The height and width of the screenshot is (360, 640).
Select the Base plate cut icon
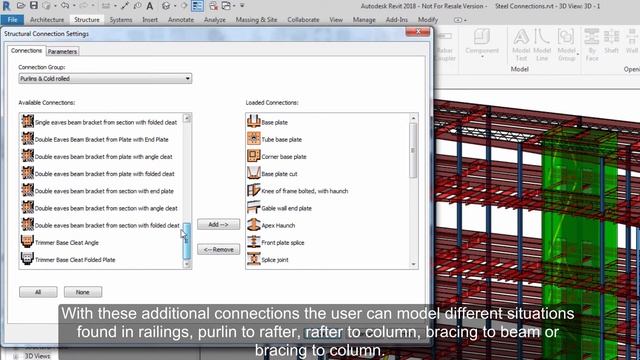click(253, 173)
